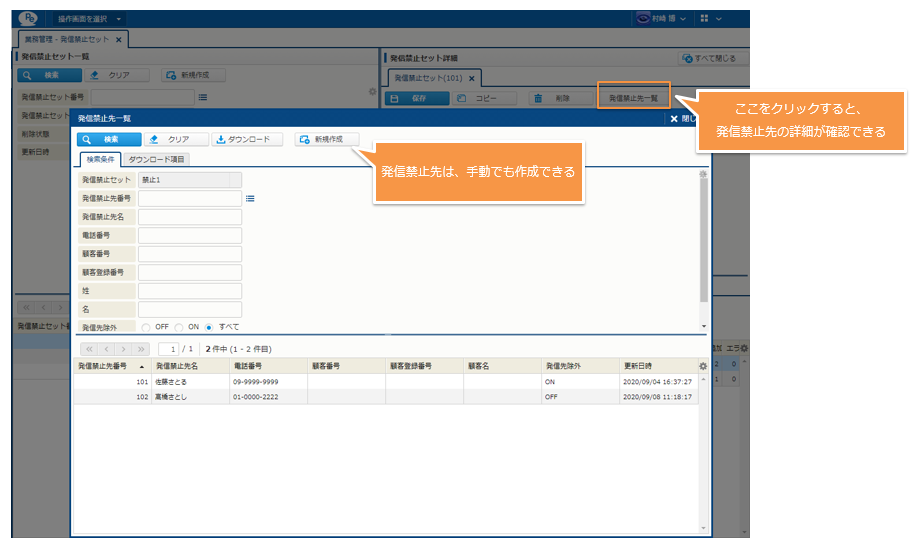Click the blue 検索 search button in dialog
The image size is (915, 553).
point(109,139)
